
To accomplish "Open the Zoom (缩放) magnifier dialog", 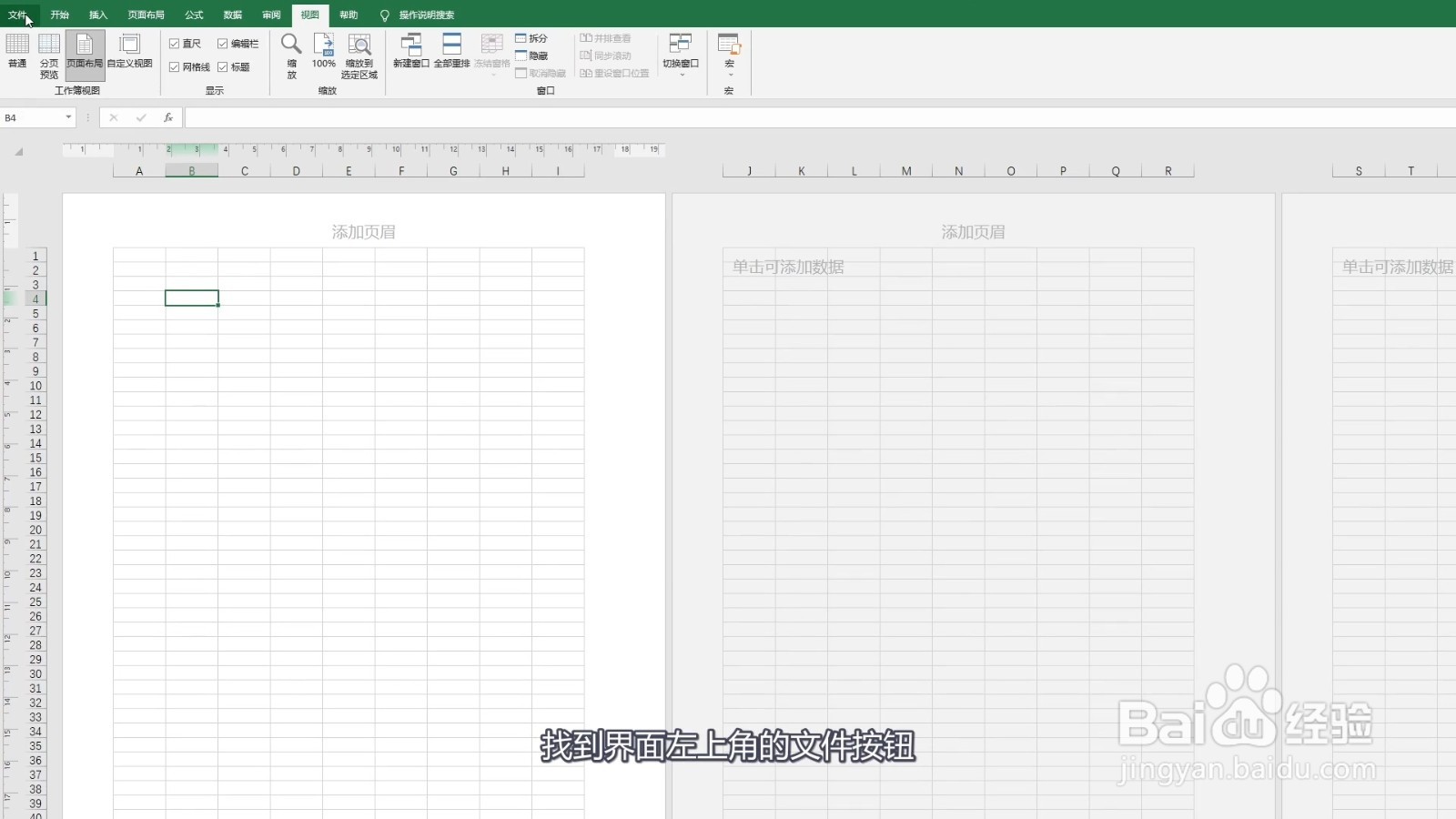I will 291,56.
